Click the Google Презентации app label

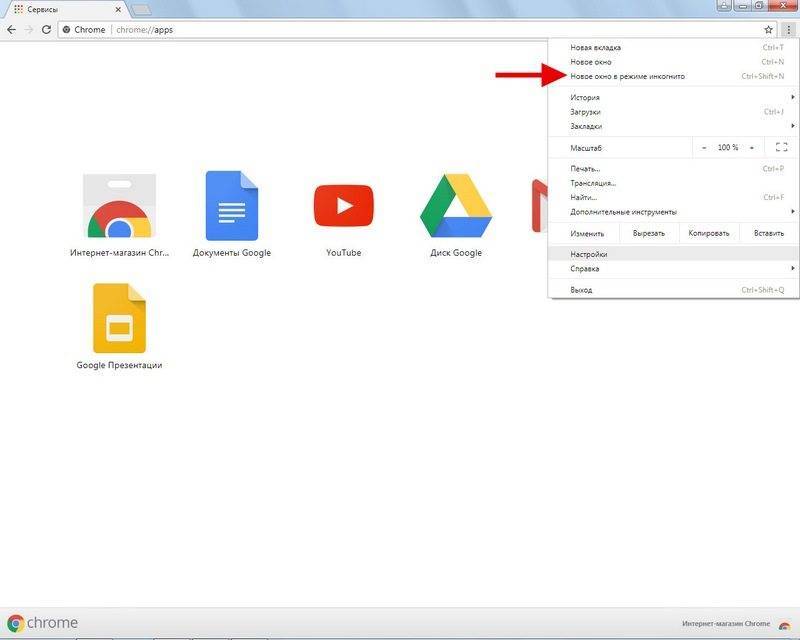point(119,365)
